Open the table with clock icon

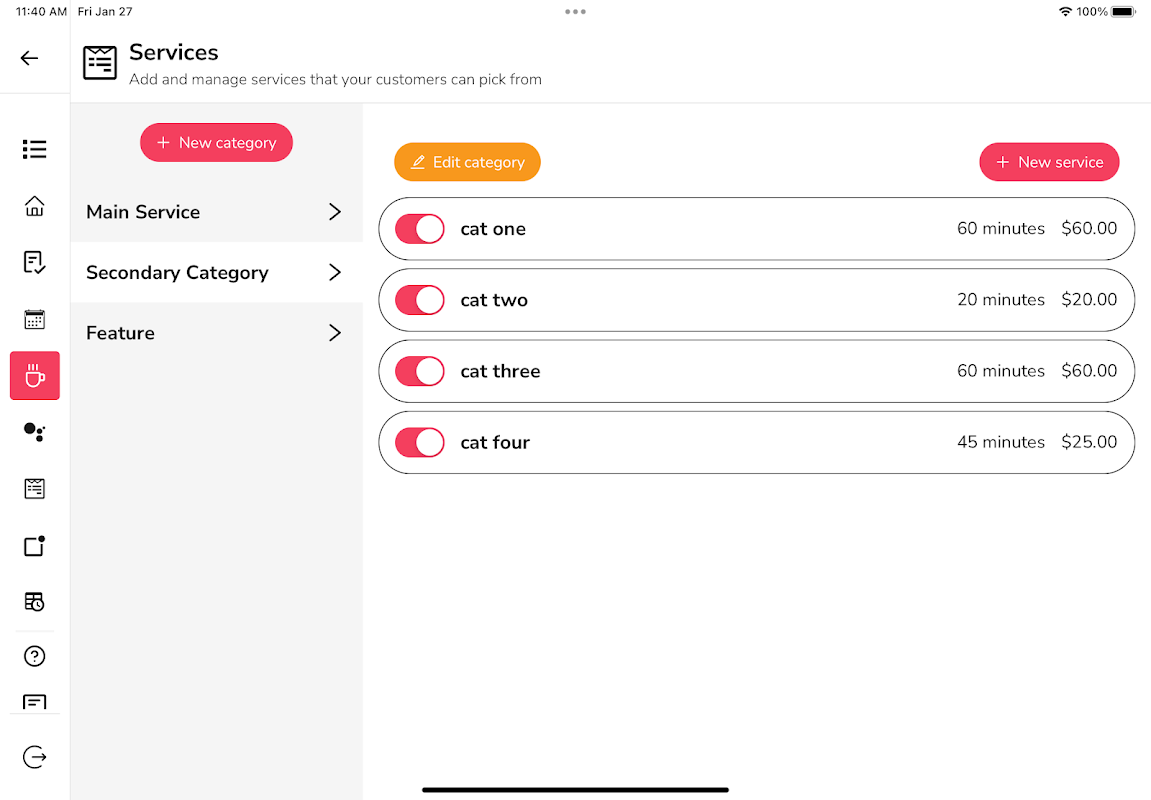click(35, 601)
